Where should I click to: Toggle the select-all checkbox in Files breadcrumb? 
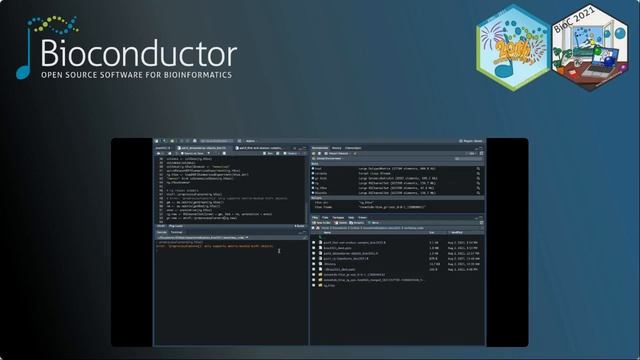(313, 228)
